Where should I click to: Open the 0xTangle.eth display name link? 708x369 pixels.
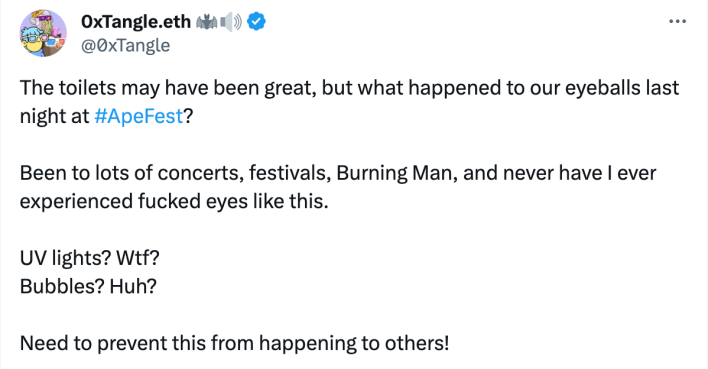136,22
